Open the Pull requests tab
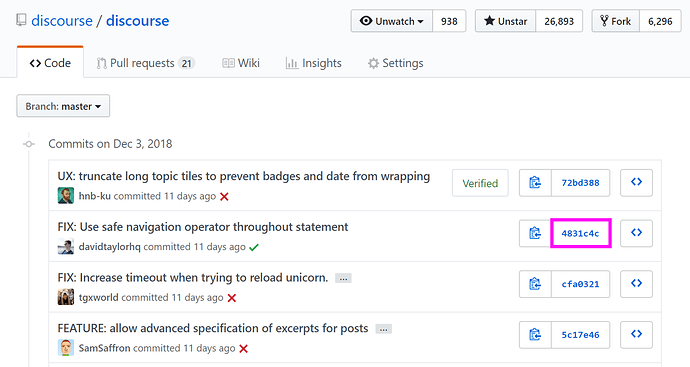The image size is (690, 367). (x=146, y=63)
